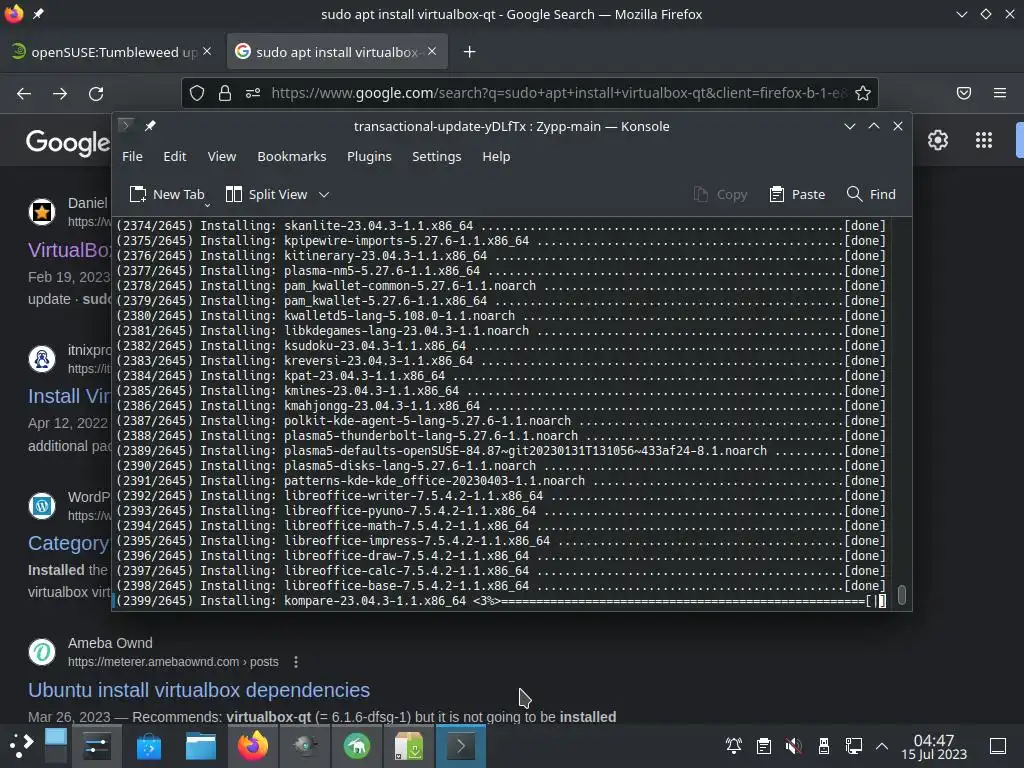Switch to Firefox via its taskbar icon
This screenshot has width=1024, height=768.
[x=253, y=746]
